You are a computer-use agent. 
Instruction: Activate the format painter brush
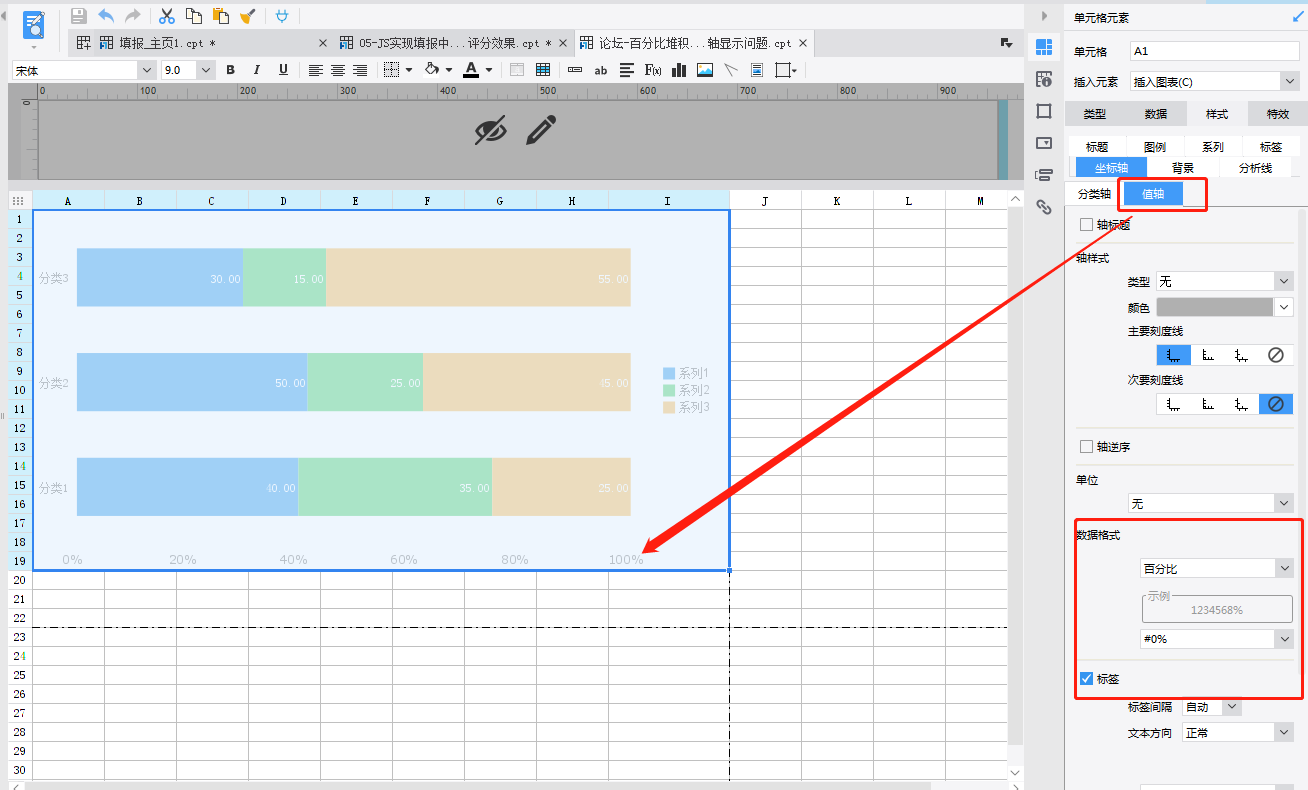tap(248, 16)
